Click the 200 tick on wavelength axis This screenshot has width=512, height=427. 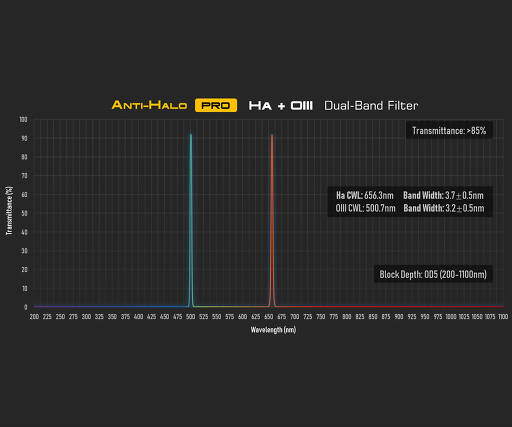pos(34,316)
